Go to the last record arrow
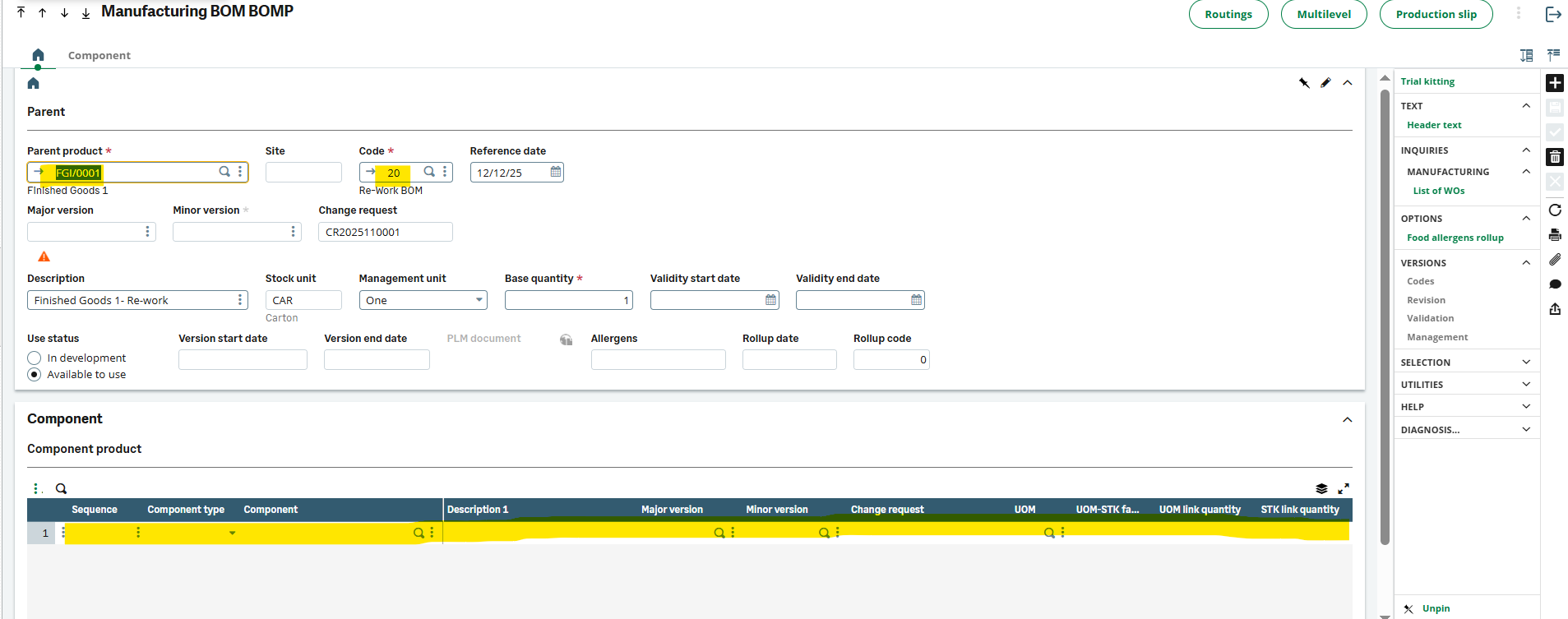1568x619 pixels. click(x=86, y=12)
